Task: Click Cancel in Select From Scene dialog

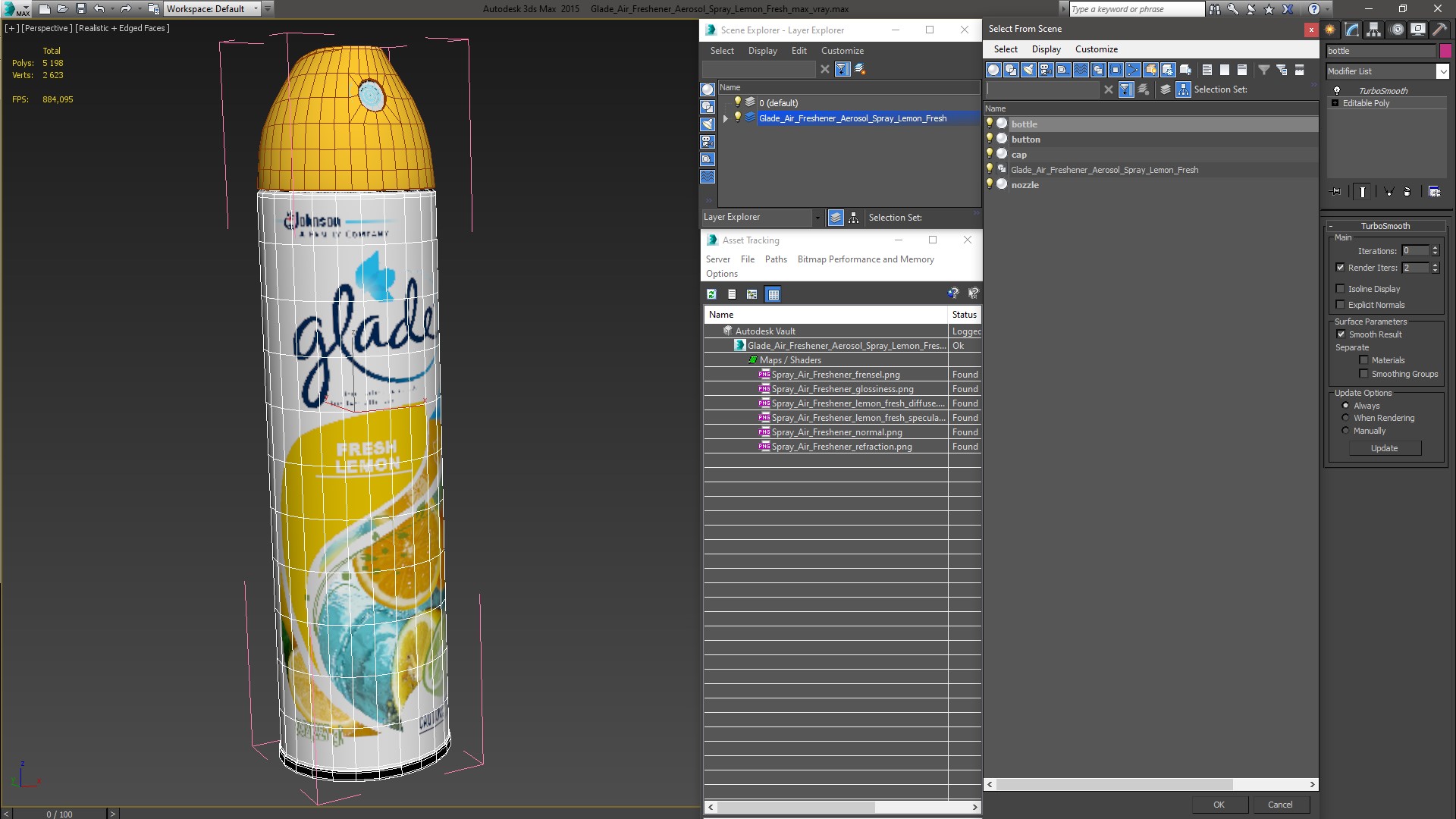Action: tap(1280, 805)
